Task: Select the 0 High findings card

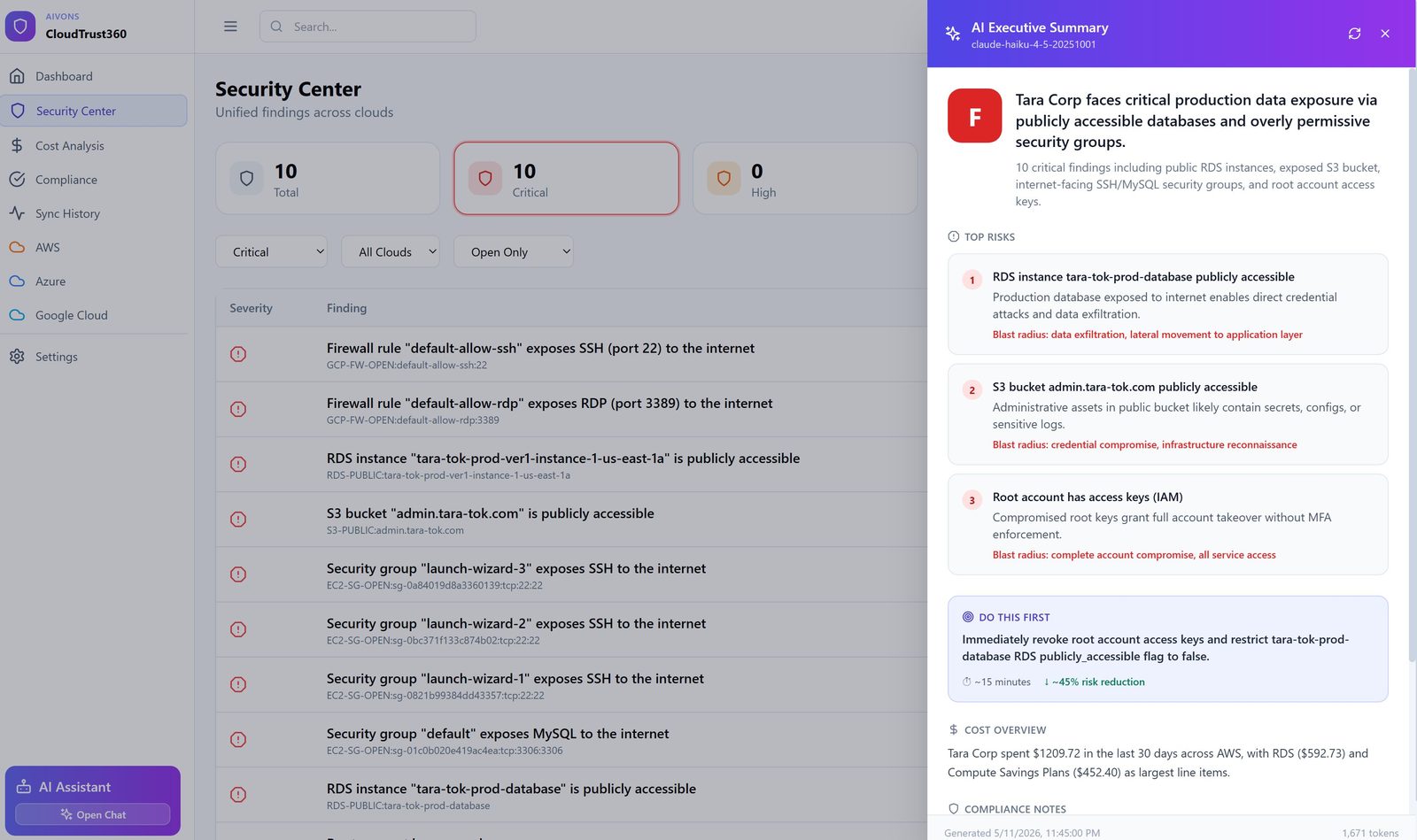Action: pos(804,178)
